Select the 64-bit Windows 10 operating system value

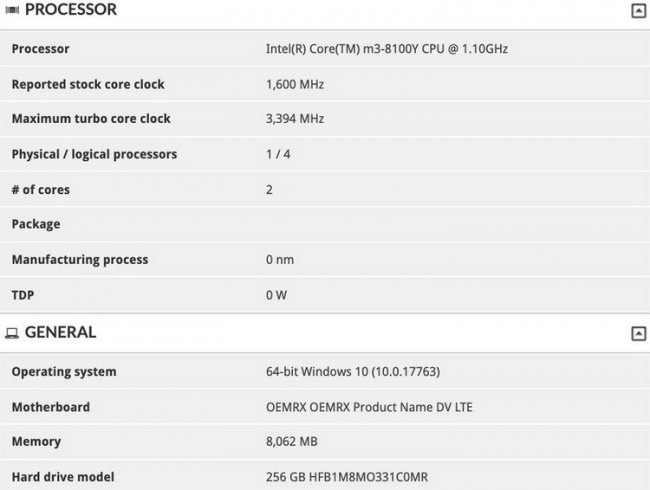tap(353, 372)
